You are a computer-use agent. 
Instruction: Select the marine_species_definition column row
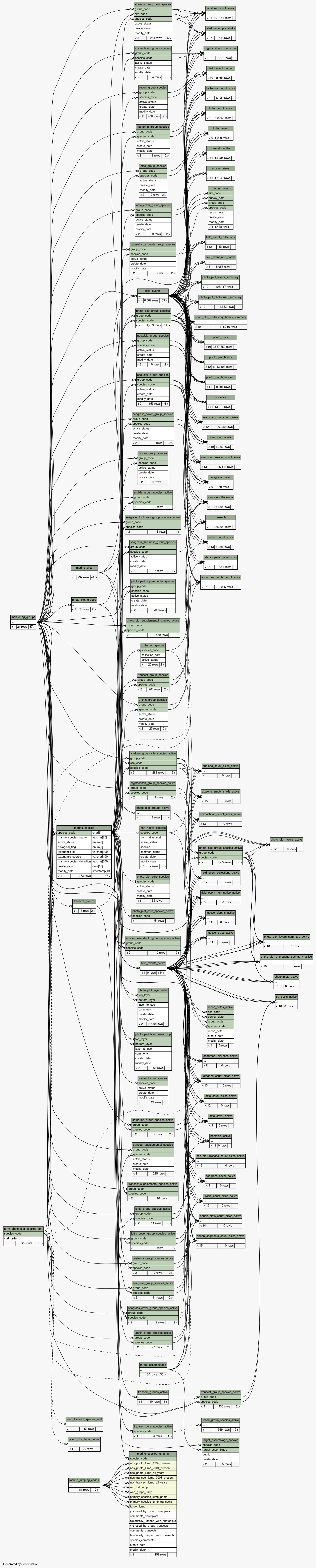point(84,861)
